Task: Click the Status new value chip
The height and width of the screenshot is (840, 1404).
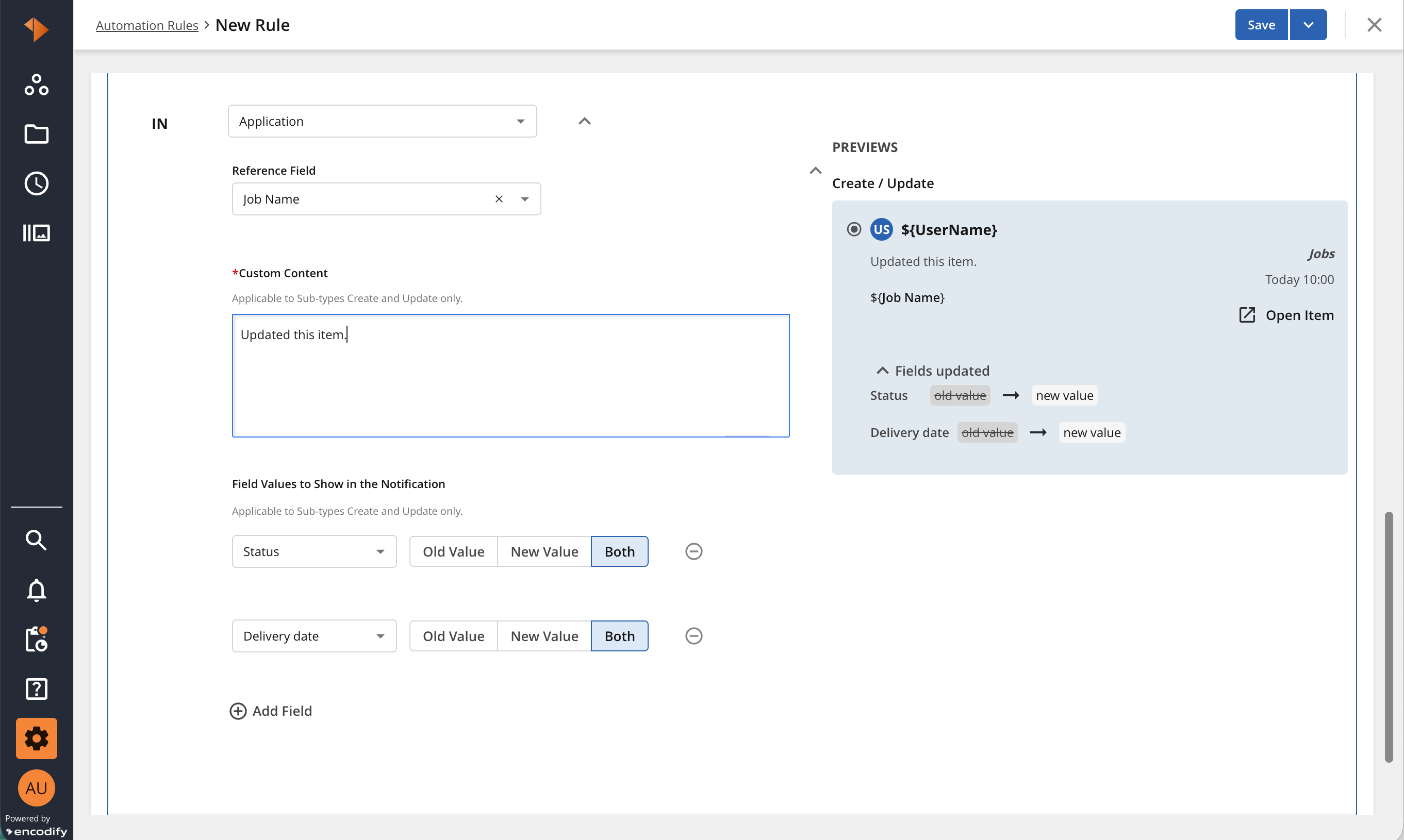Action: pyautogui.click(x=1064, y=396)
